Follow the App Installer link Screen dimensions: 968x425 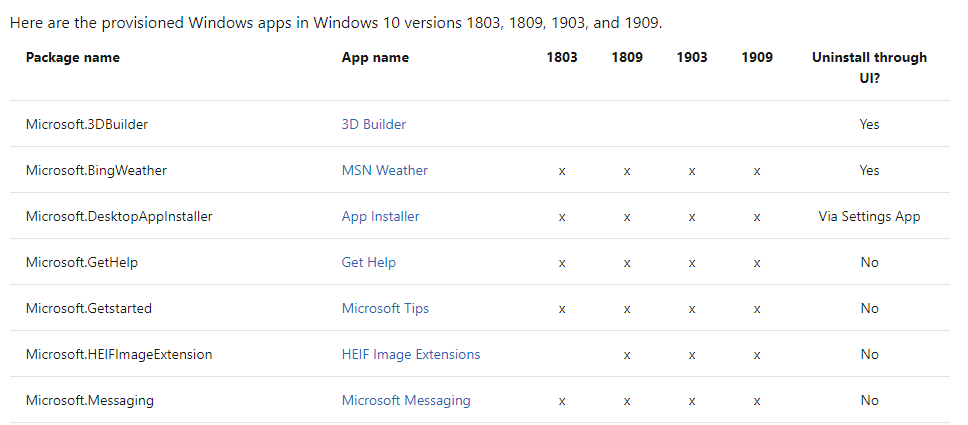pos(380,216)
